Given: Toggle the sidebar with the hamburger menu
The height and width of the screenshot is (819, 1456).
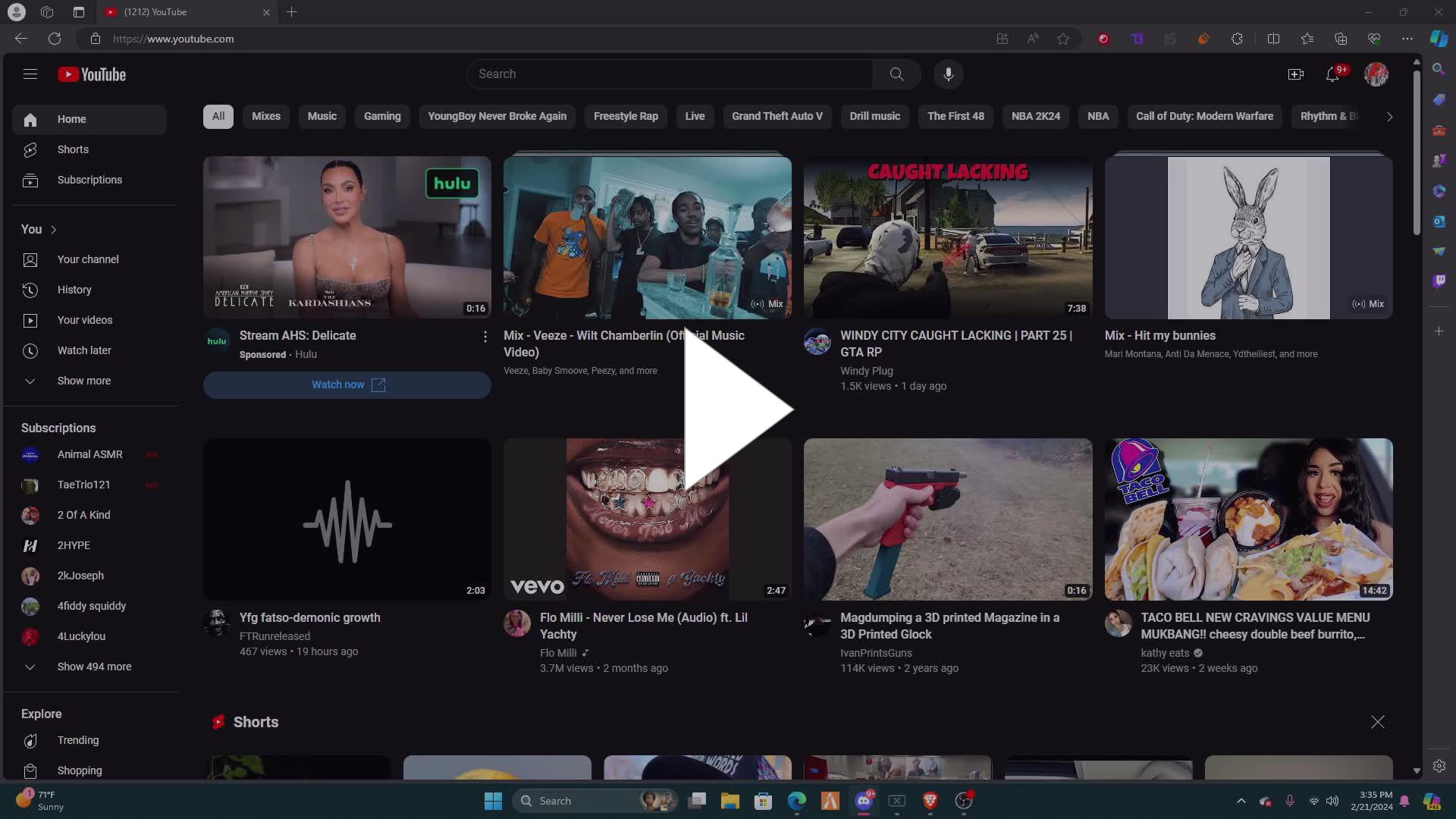Looking at the screenshot, I should click(30, 74).
